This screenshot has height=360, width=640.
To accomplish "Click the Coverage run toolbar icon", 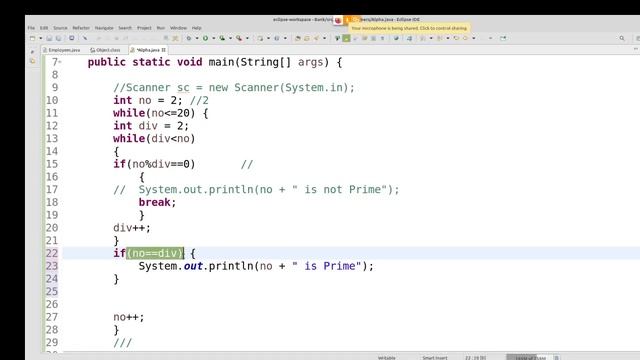I will 222,38.
